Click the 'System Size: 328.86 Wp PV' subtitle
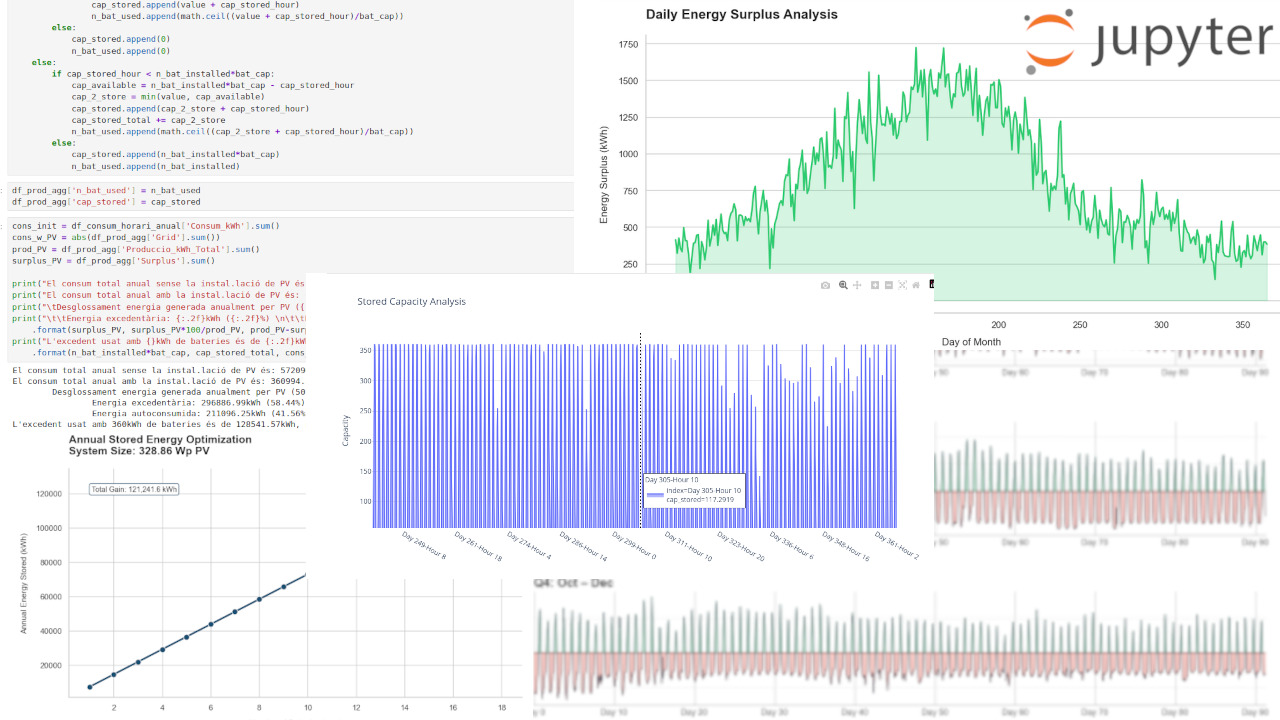 (139, 452)
